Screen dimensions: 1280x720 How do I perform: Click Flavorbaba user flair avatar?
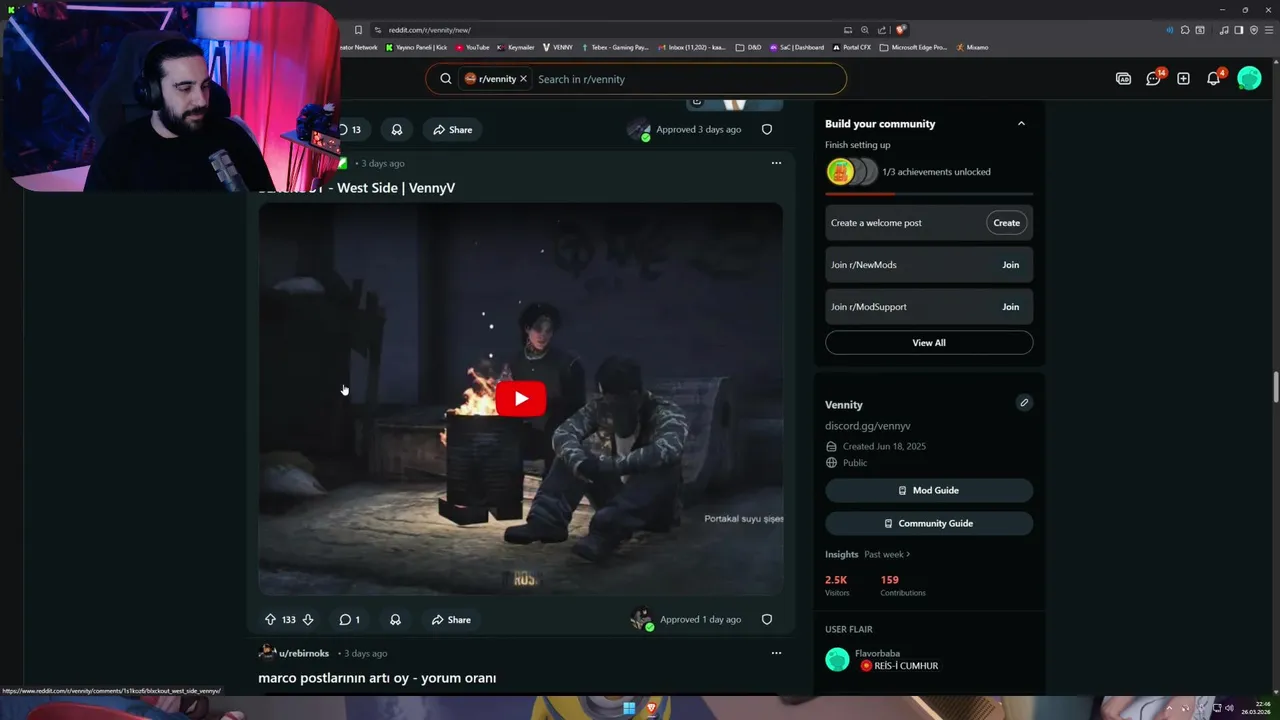pyautogui.click(x=837, y=660)
